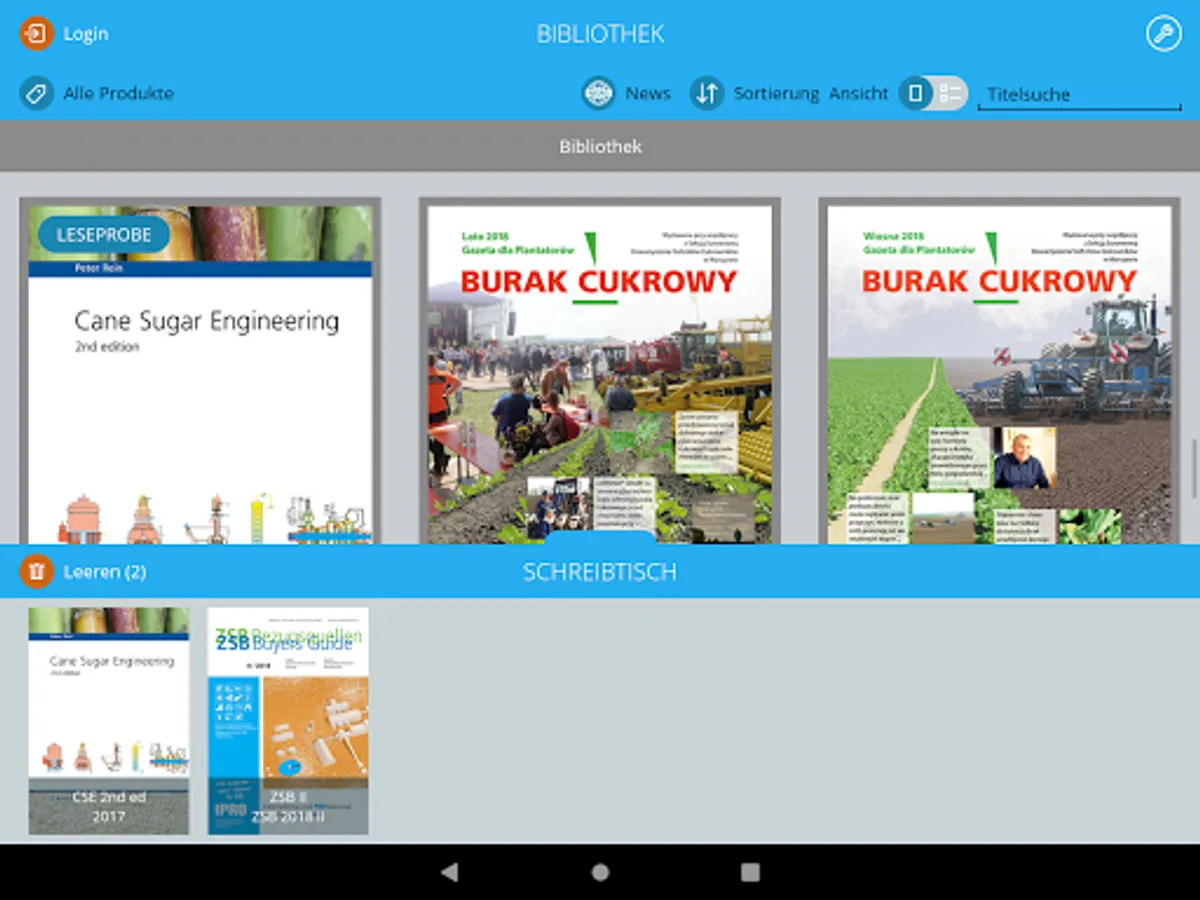Open CSE 2nd ed 2017 on desk
1200x900 pixels.
click(x=108, y=721)
